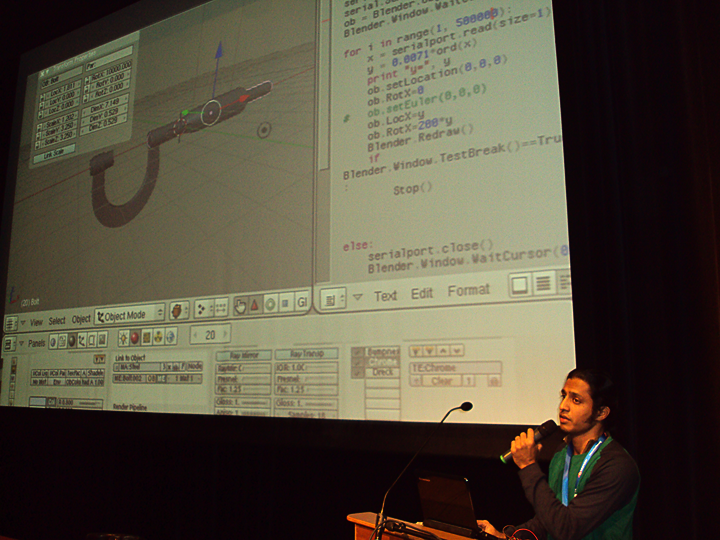Open the Object menu in 3D viewport header
720x540 pixels.
coord(81,319)
